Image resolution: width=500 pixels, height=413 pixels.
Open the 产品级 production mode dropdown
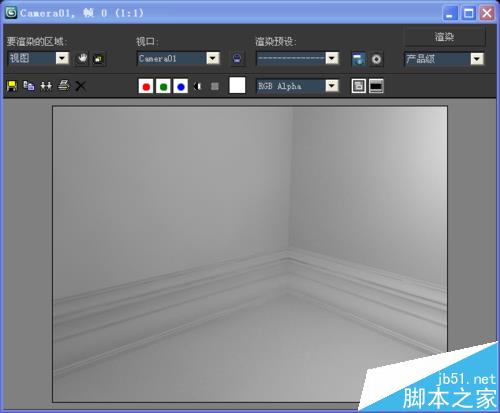(444, 59)
